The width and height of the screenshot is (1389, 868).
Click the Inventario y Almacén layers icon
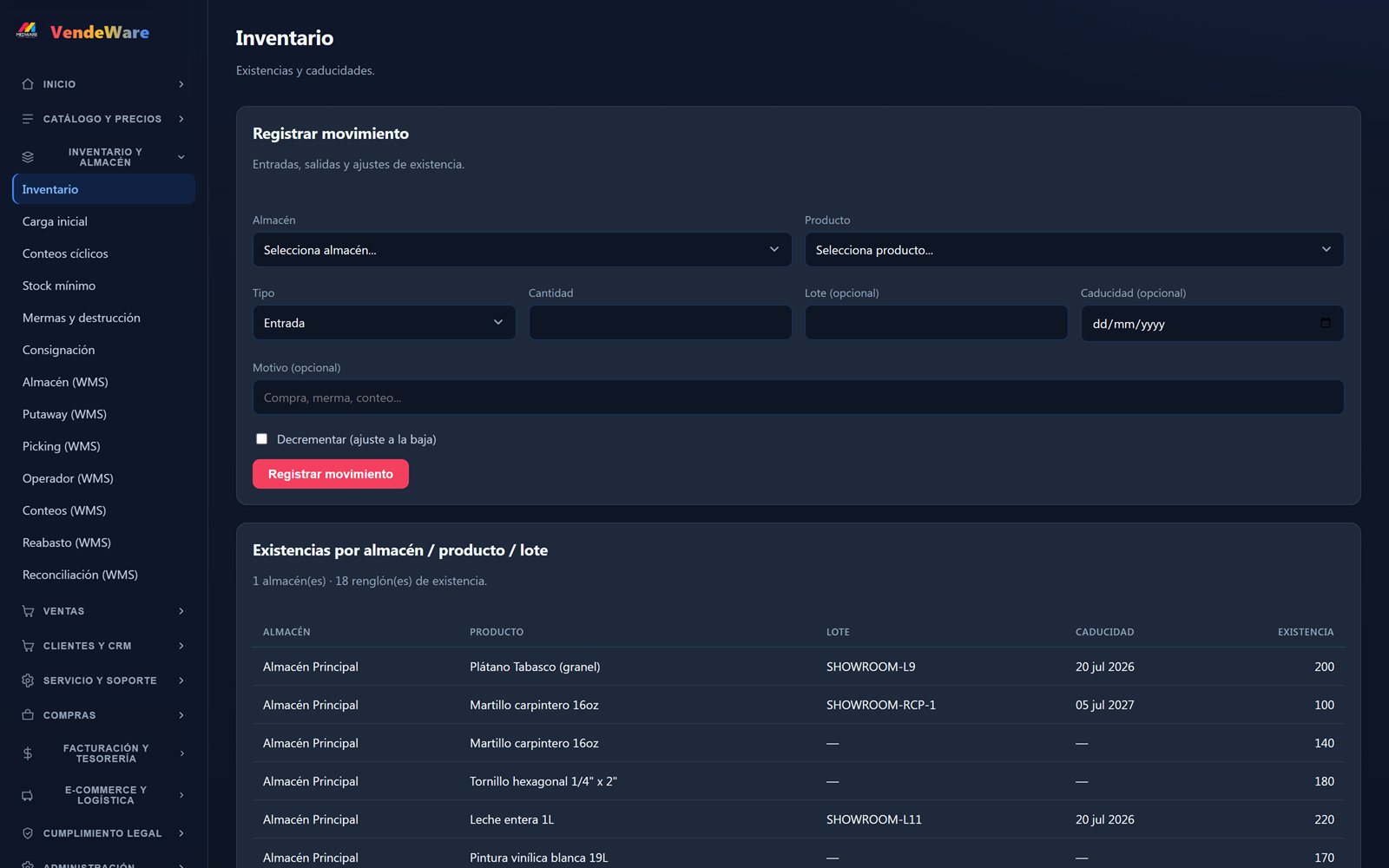(x=28, y=157)
